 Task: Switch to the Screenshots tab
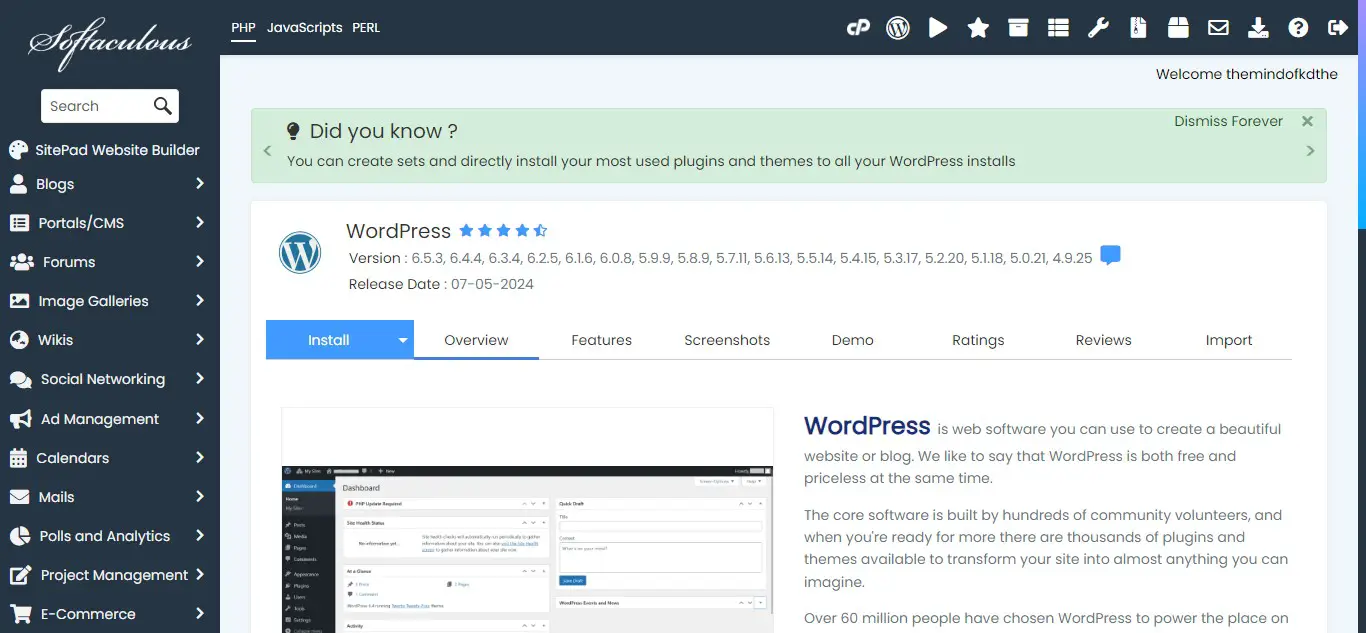727,340
